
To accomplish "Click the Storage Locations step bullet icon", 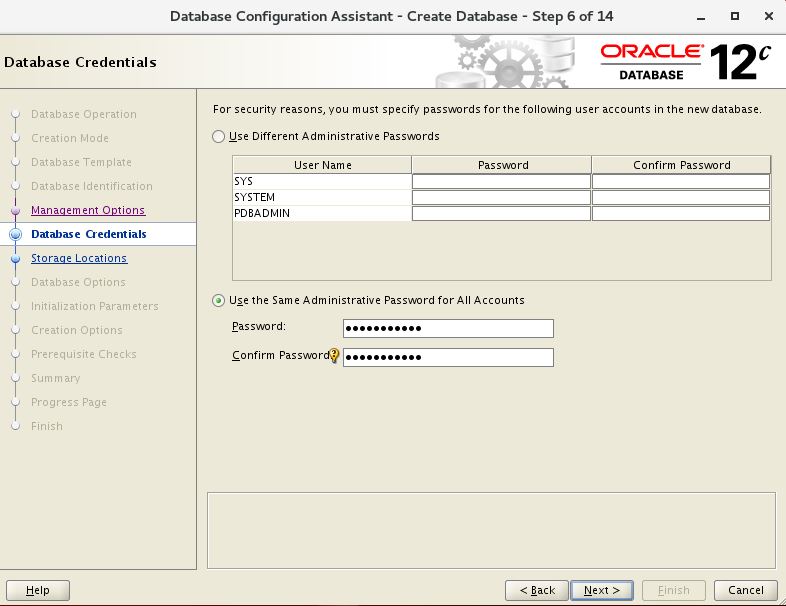I will [16, 258].
